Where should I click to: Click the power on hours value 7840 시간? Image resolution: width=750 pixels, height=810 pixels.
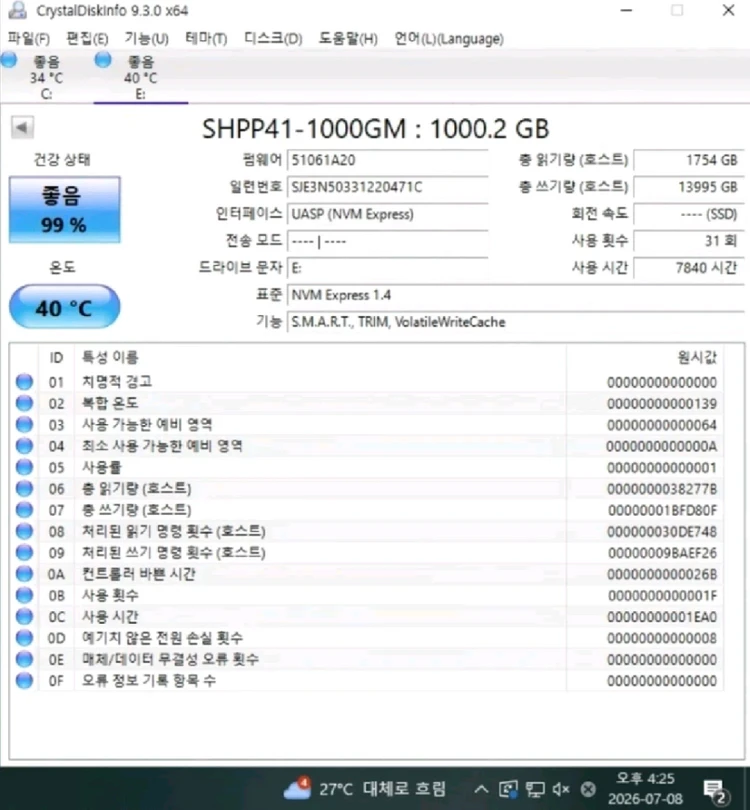pos(689,268)
